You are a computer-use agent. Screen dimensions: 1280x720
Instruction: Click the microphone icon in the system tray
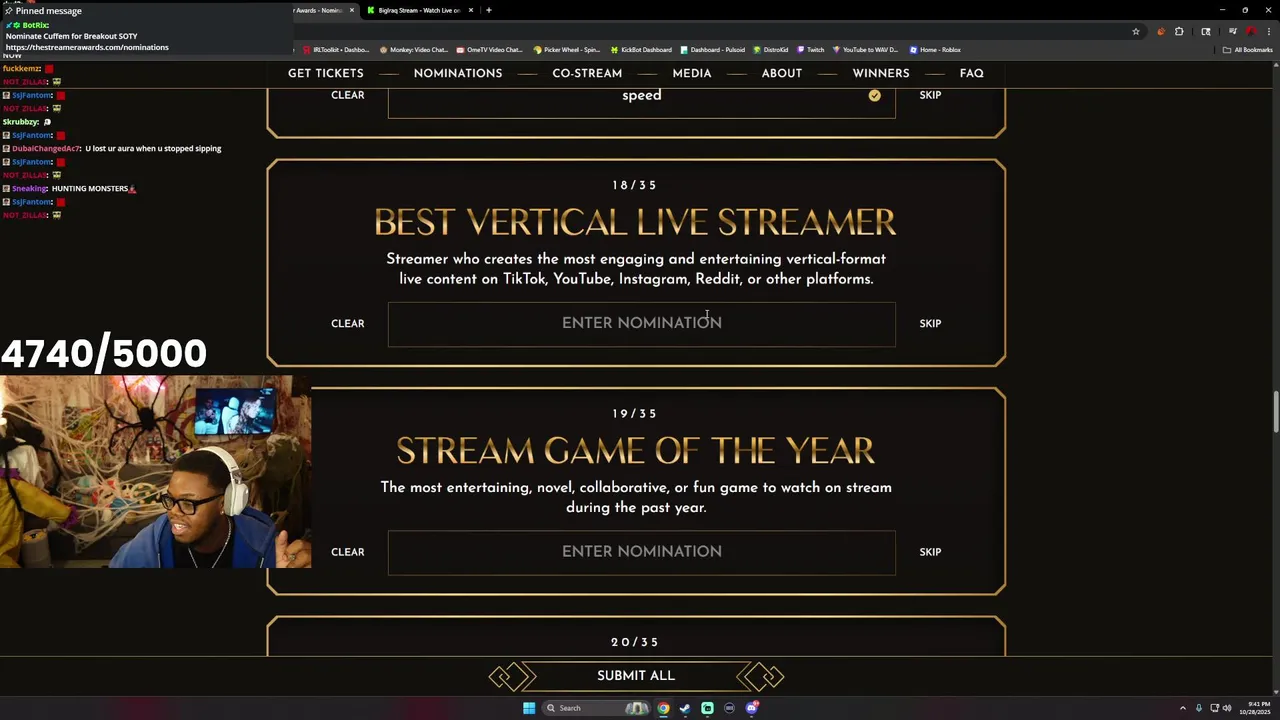pyautogui.click(x=1198, y=708)
